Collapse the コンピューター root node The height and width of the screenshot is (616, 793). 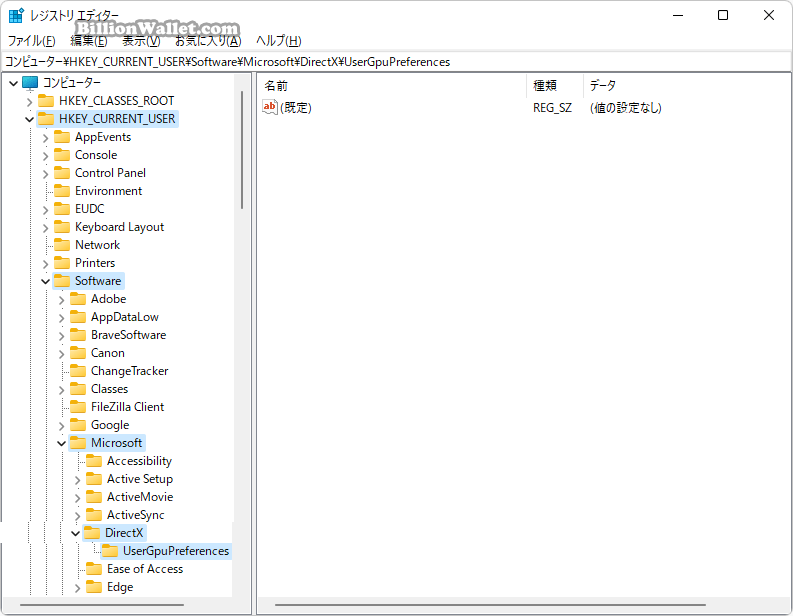14,83
